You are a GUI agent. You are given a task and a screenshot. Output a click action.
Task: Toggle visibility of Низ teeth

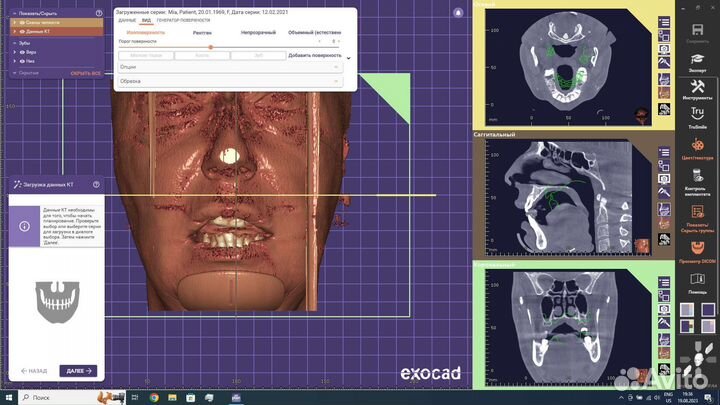coord(21,61)
